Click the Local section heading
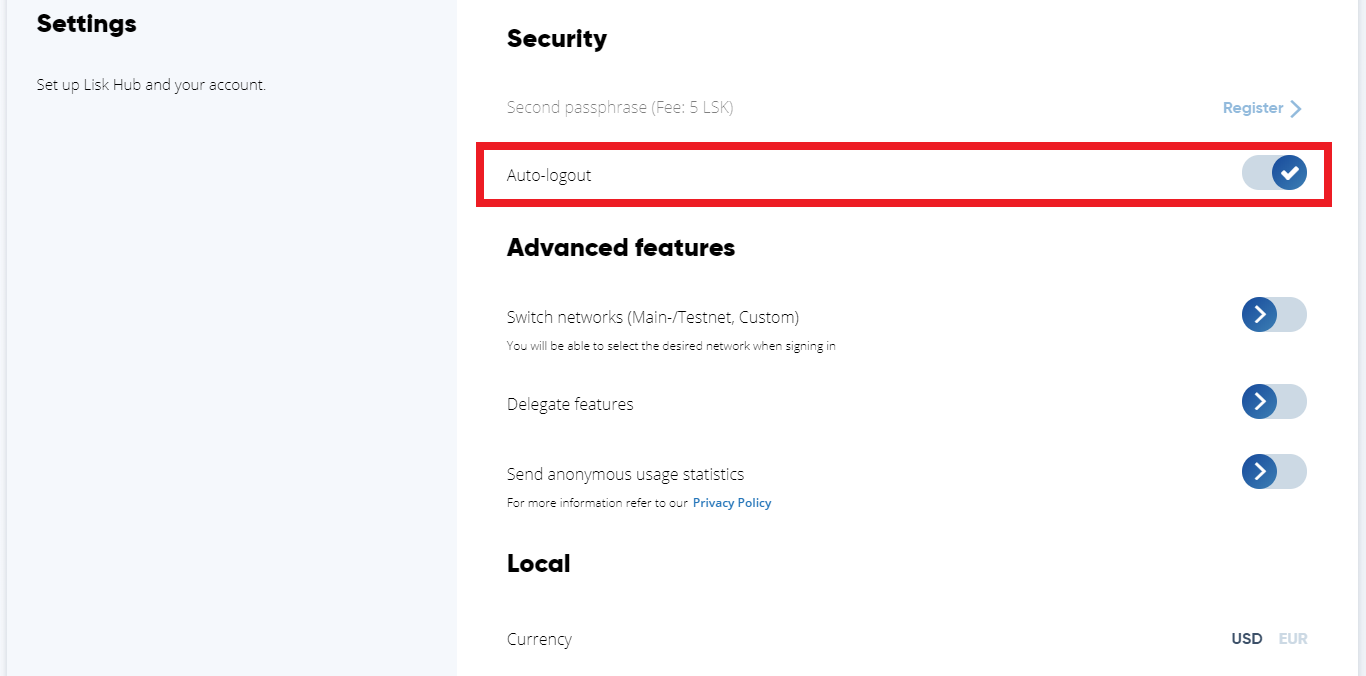 tap(538, 564)
